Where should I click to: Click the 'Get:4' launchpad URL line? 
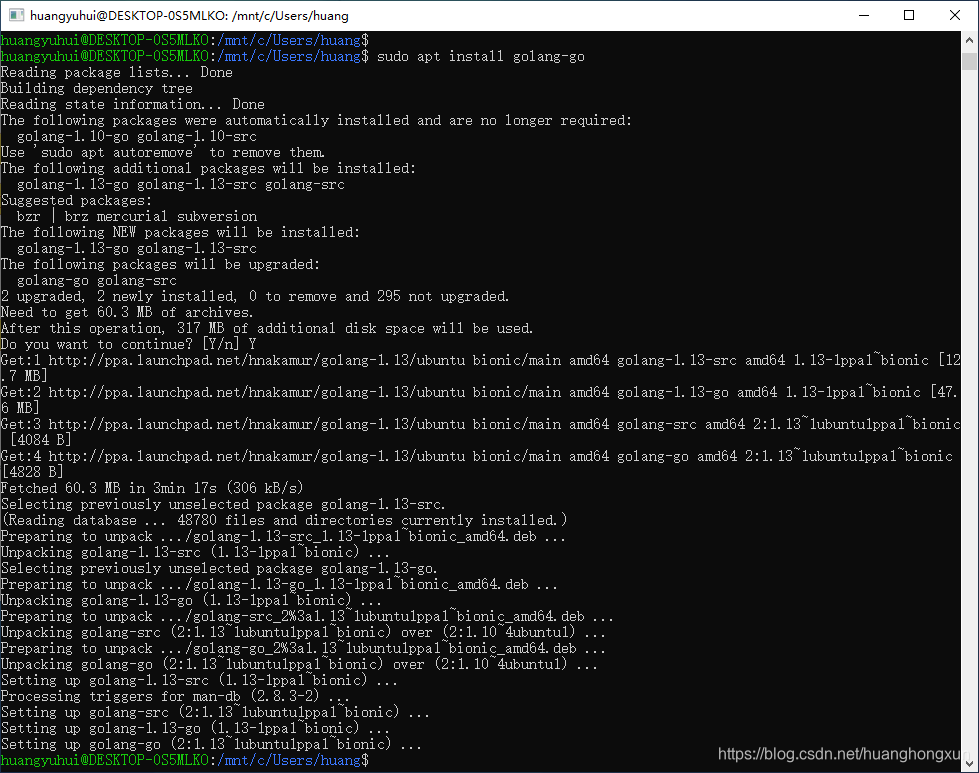tap(477, 464)
